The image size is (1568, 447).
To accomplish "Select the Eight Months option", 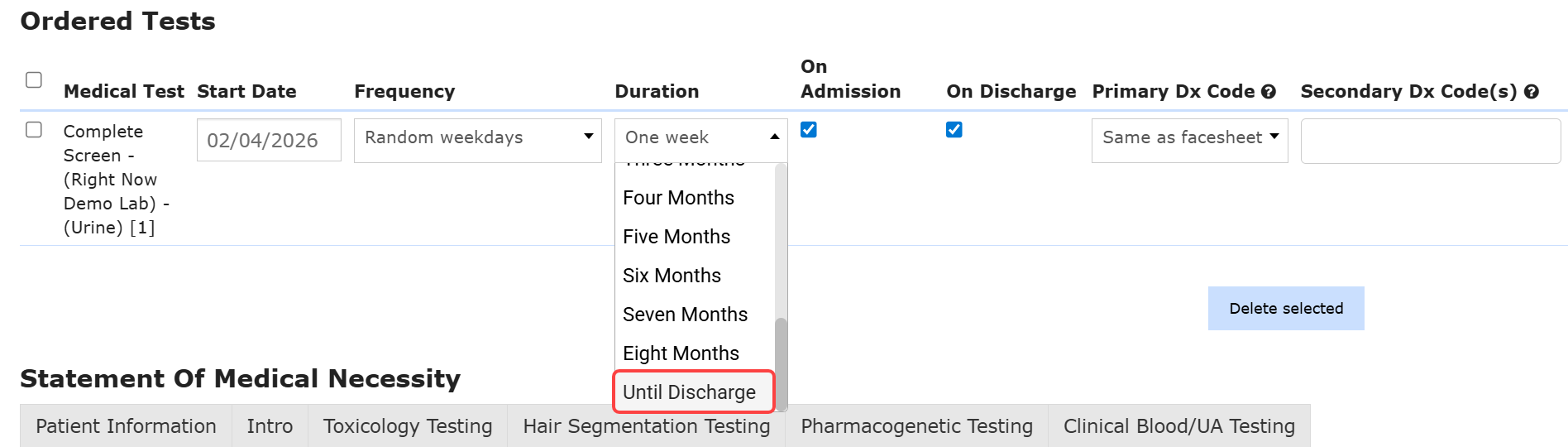I will tap(681, 353).
